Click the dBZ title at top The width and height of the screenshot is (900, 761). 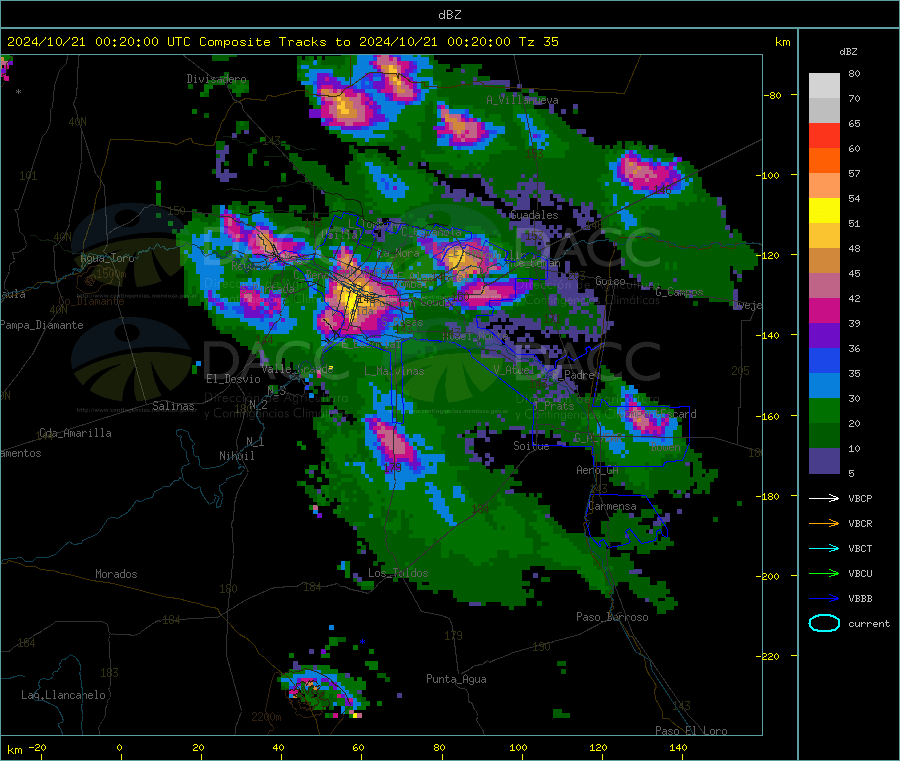click(x=449, y=15)
